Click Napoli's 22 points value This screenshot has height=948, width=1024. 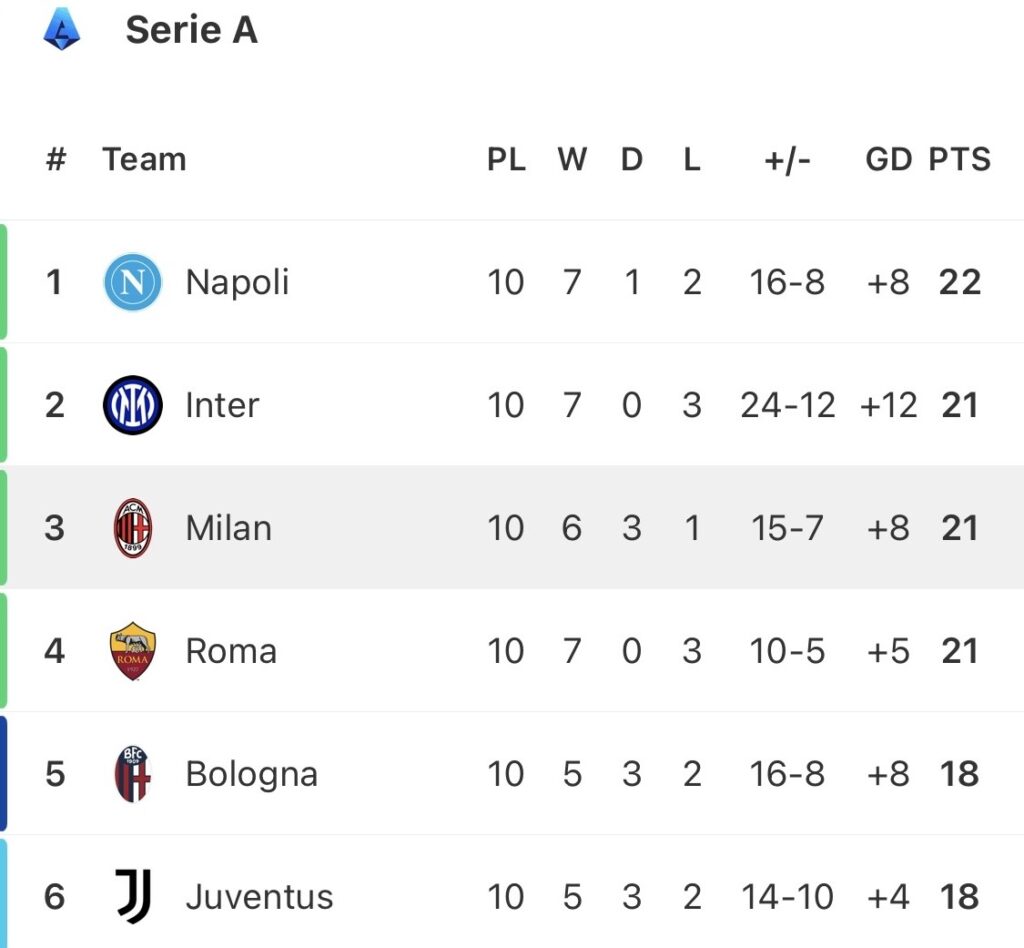point(959,282)
